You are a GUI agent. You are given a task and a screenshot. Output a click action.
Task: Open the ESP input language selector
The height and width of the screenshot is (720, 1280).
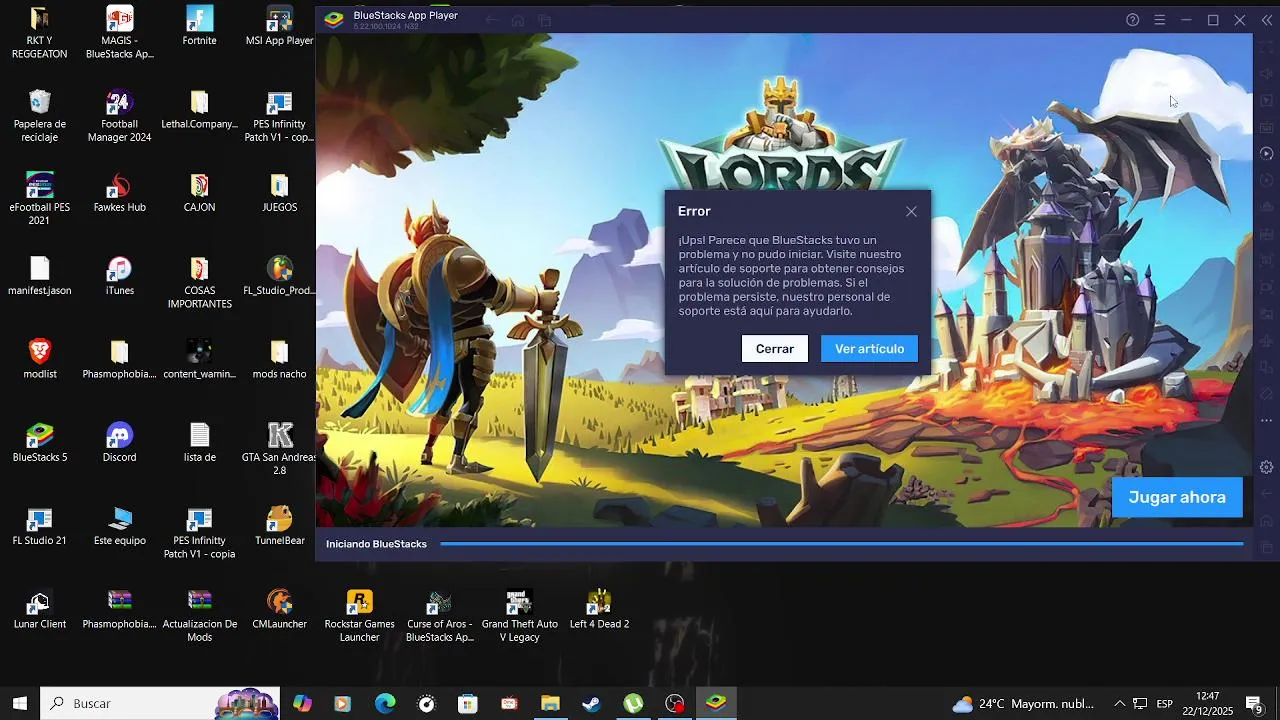[1165, 703]
